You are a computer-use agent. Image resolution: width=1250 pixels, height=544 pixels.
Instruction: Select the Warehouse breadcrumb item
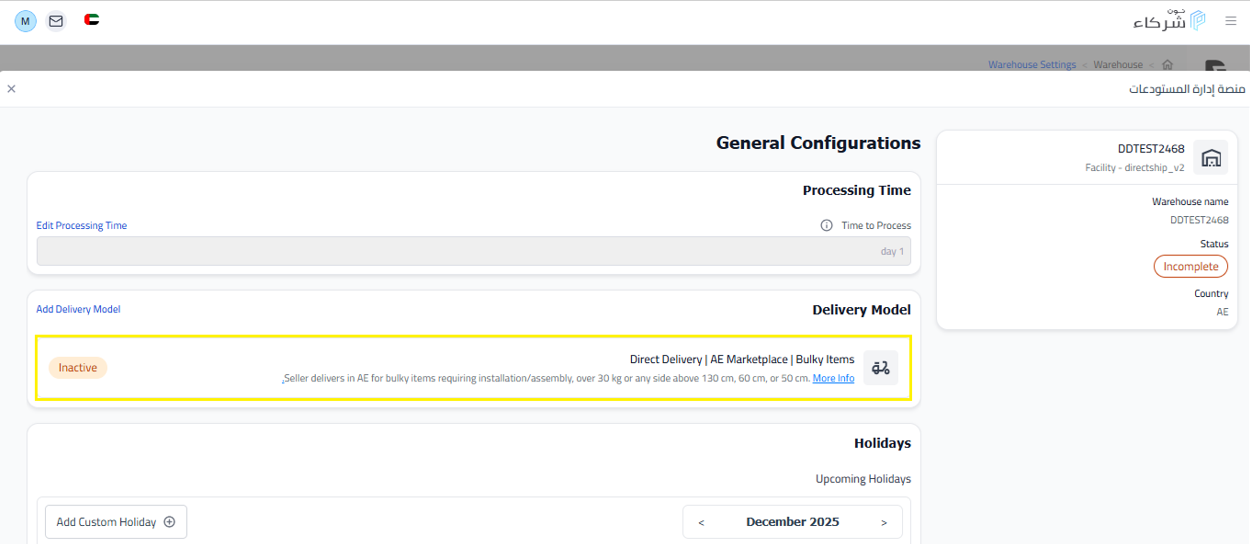click(x=1117, y=65)
